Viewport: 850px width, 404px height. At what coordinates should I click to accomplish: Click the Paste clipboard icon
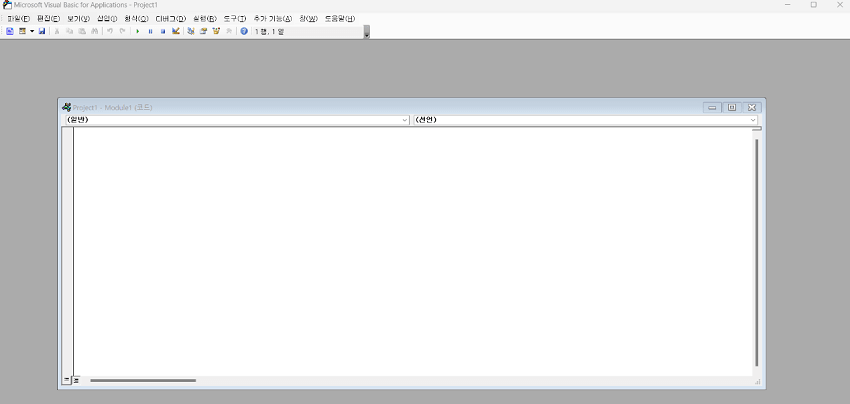click(82, 31)
